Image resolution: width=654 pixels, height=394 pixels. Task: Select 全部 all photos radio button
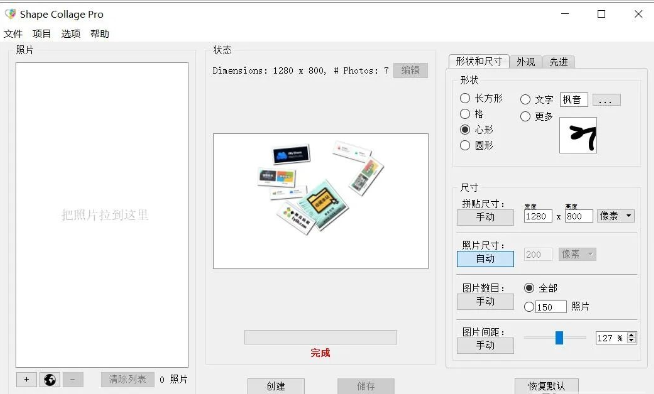[x=529, y=288]
